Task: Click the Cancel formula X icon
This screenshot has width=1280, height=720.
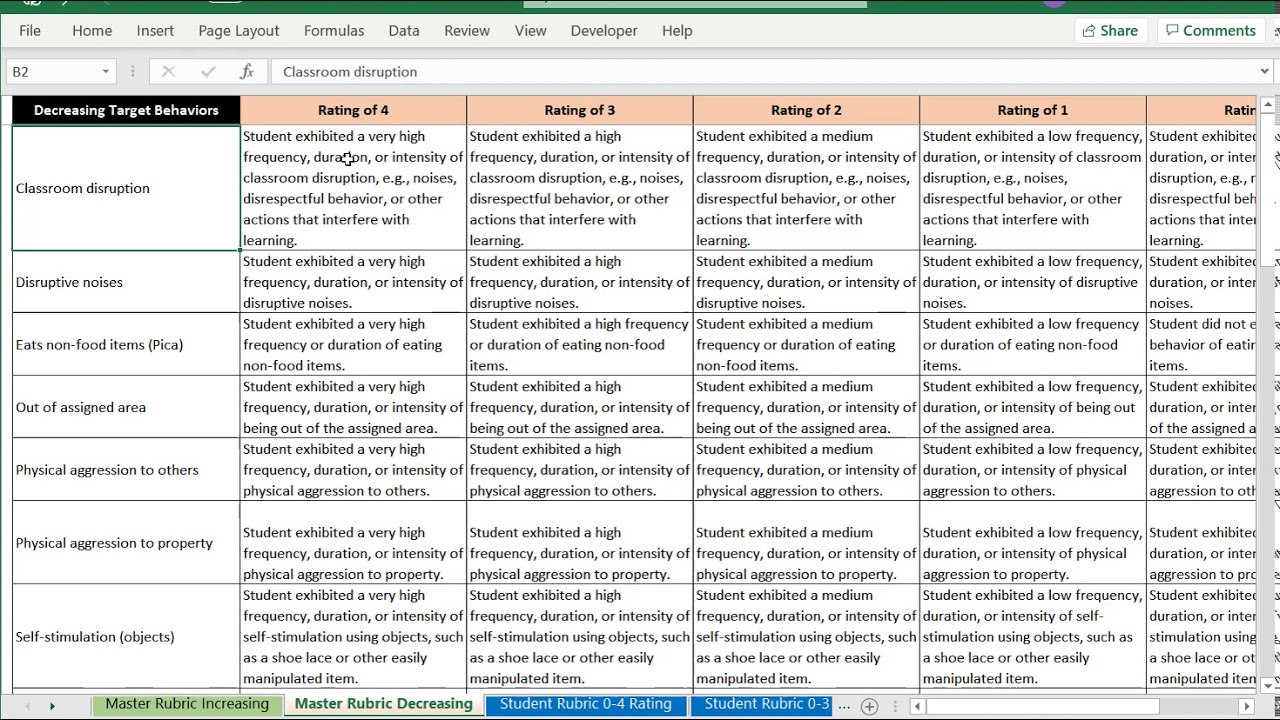Action: 168,72
